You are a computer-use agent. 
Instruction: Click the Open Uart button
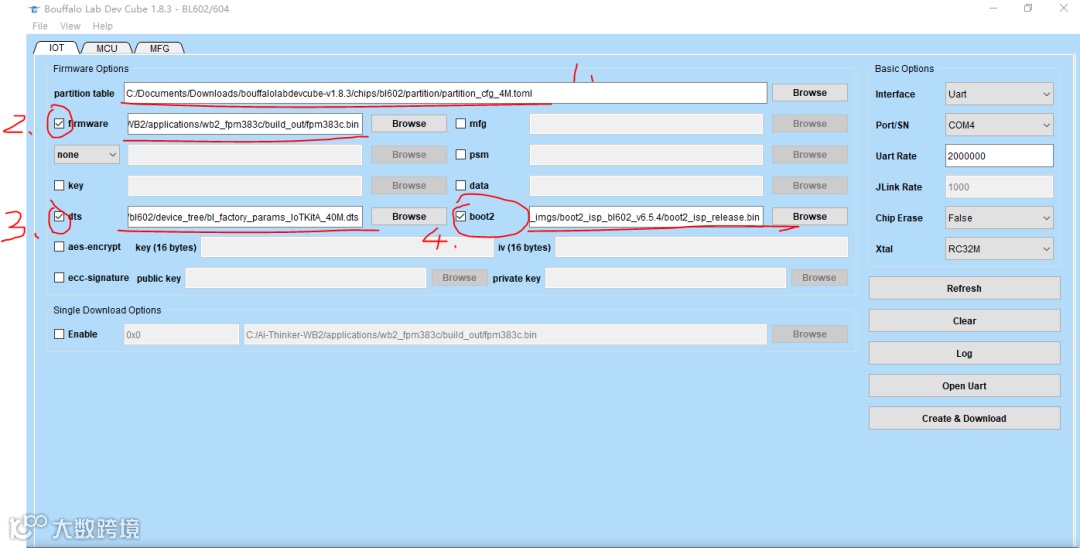964,386
